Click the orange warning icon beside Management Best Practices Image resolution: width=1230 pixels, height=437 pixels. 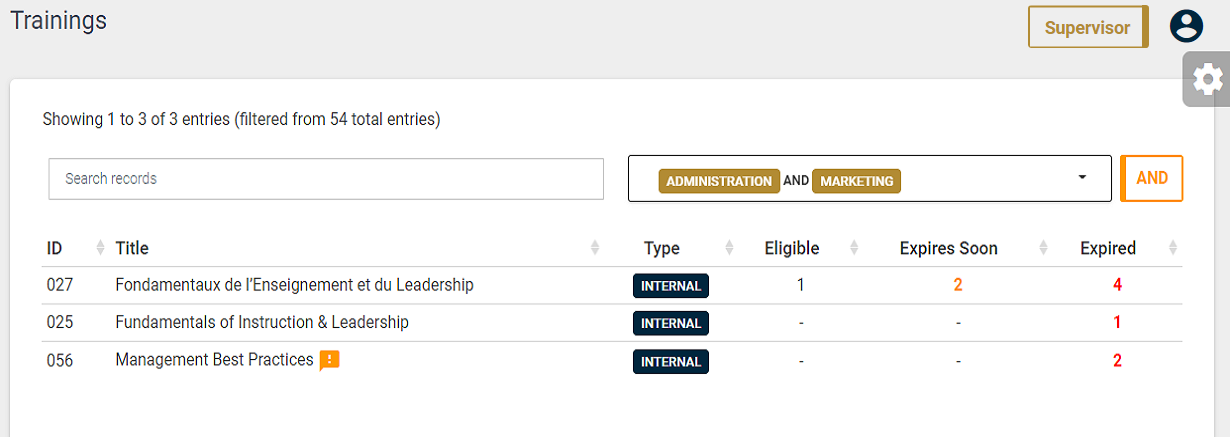(329, 361)
